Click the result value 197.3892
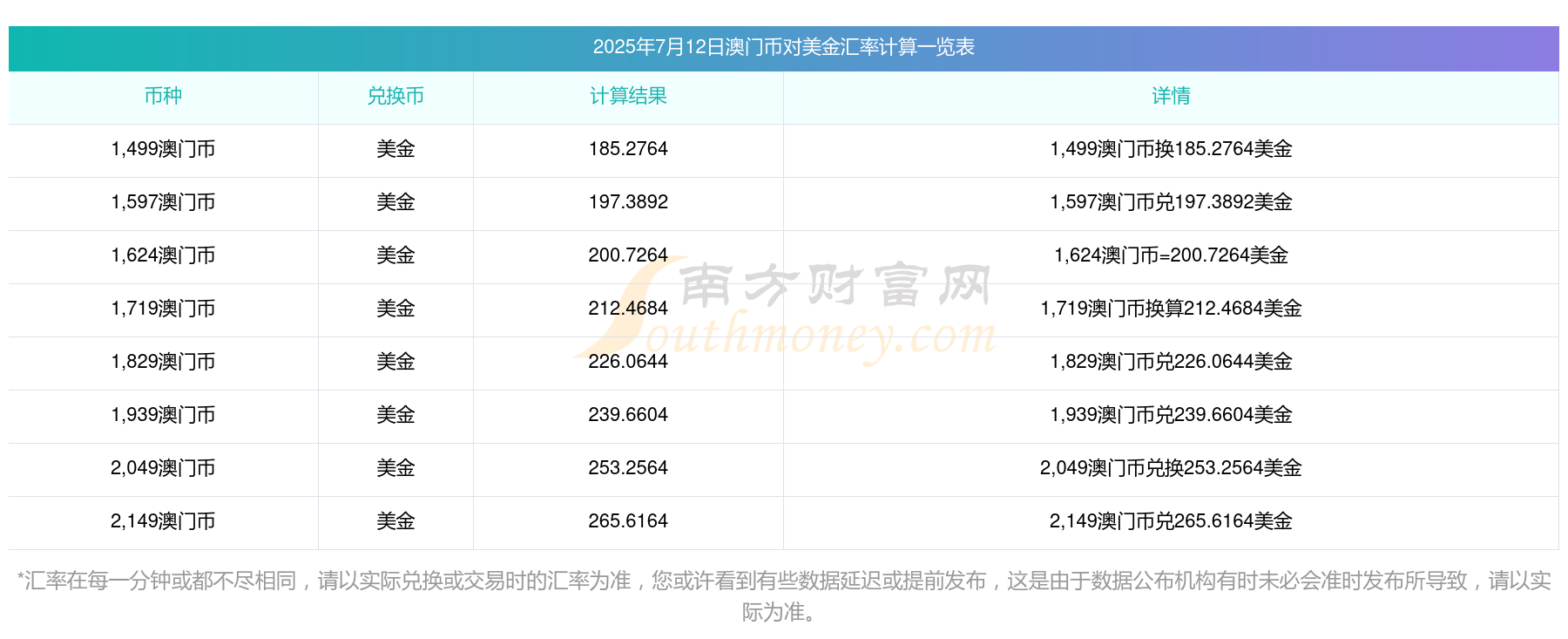1568x639 pixels. [628, 202]
